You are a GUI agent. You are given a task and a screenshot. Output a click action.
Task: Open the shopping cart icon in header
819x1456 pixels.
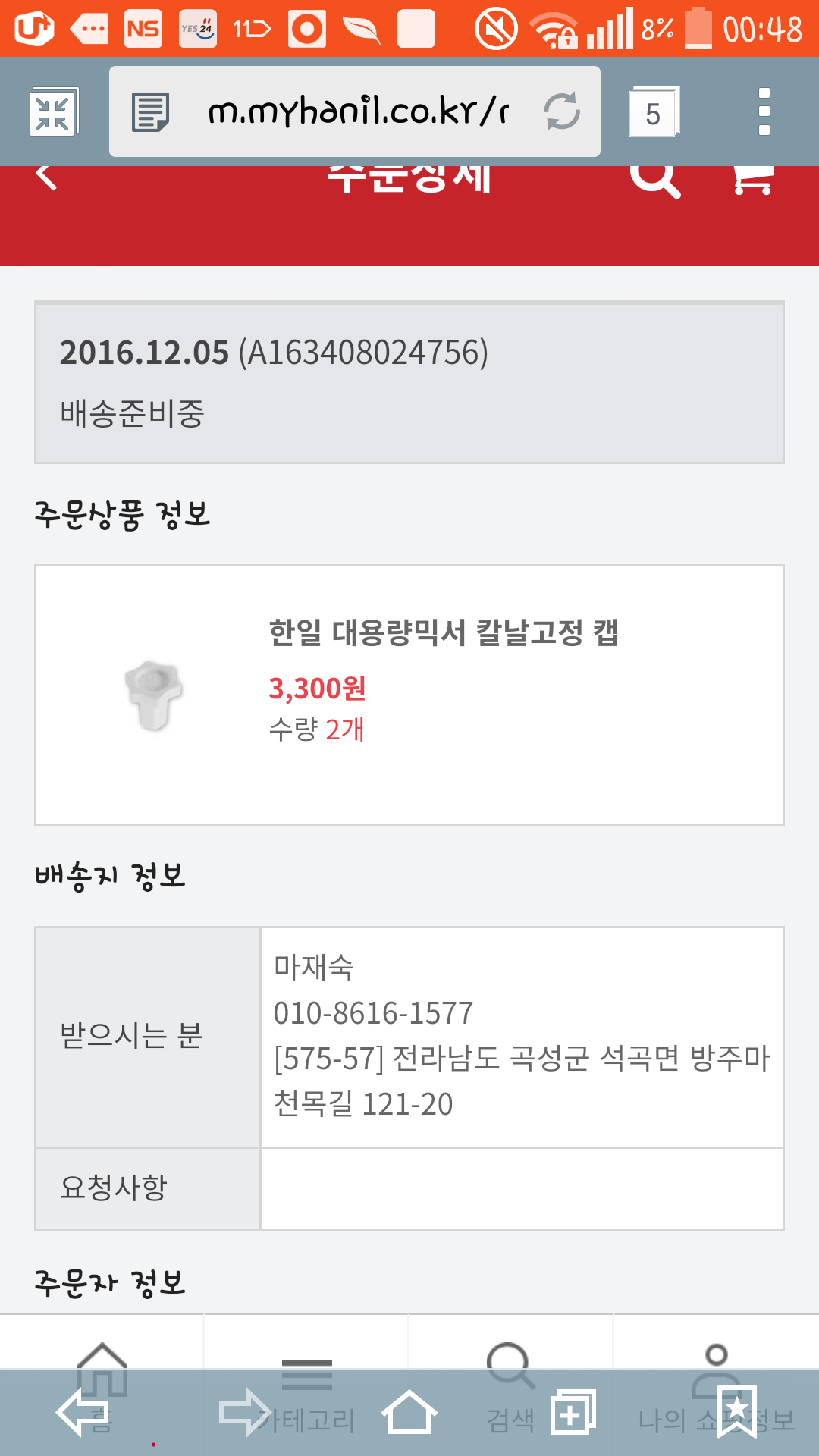752,179
